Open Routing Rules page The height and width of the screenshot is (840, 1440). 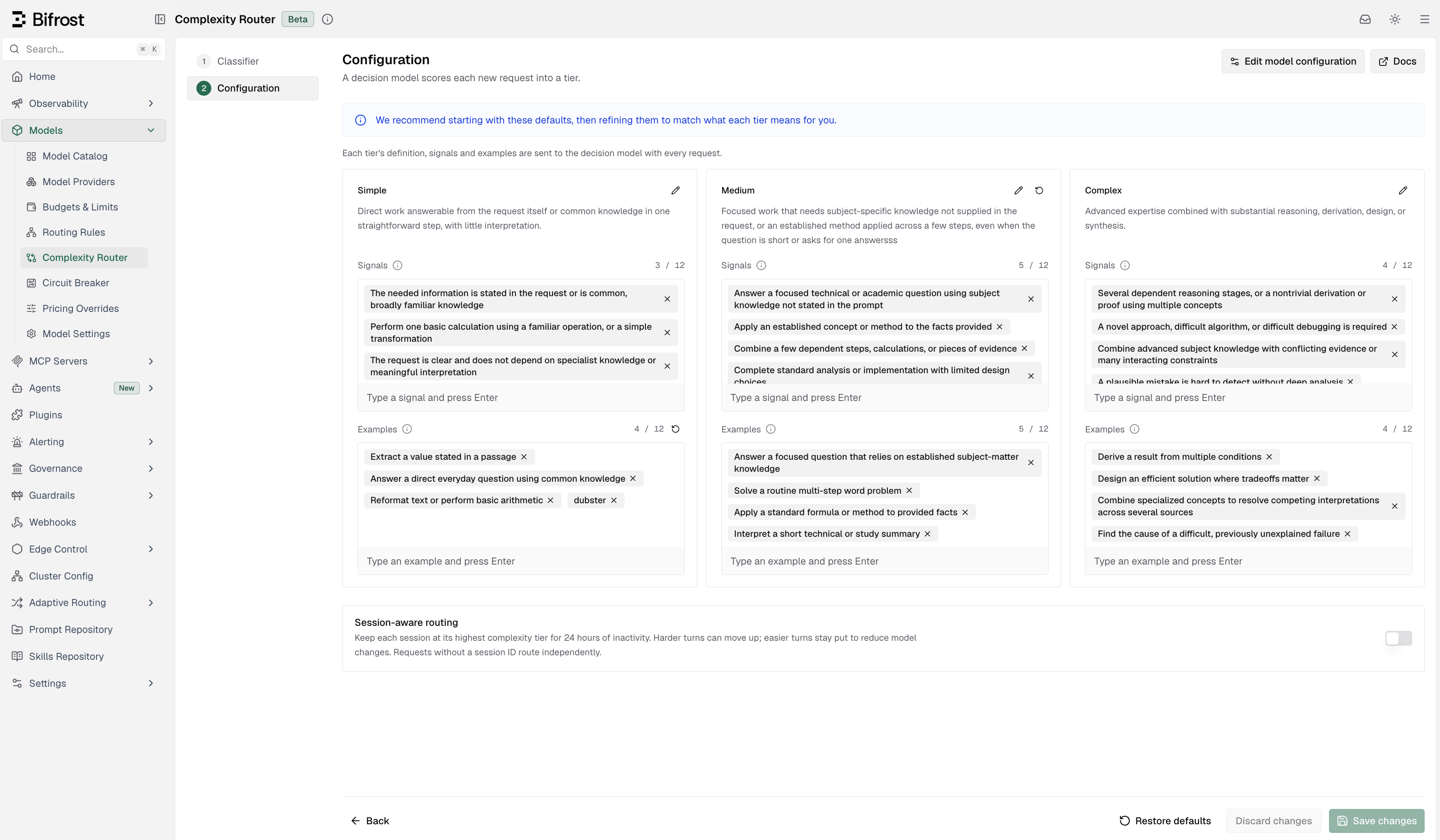point(85,232)
